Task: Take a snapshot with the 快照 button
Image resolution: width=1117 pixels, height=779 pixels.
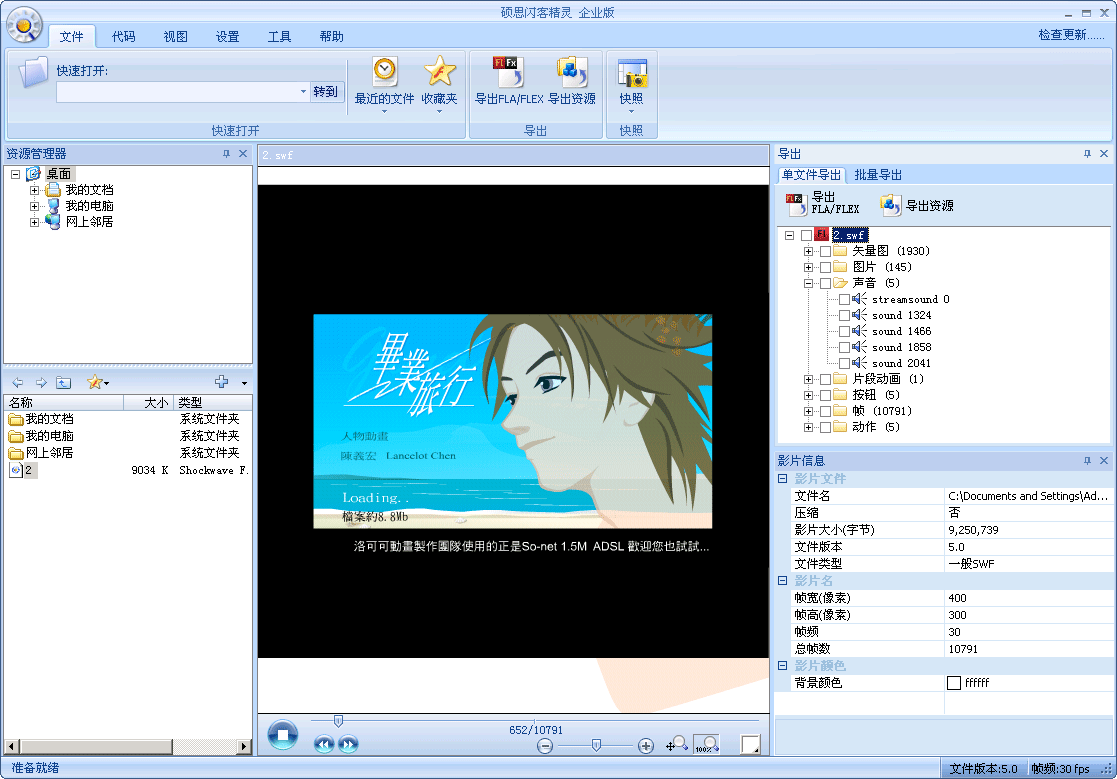Action: (631, 84)
